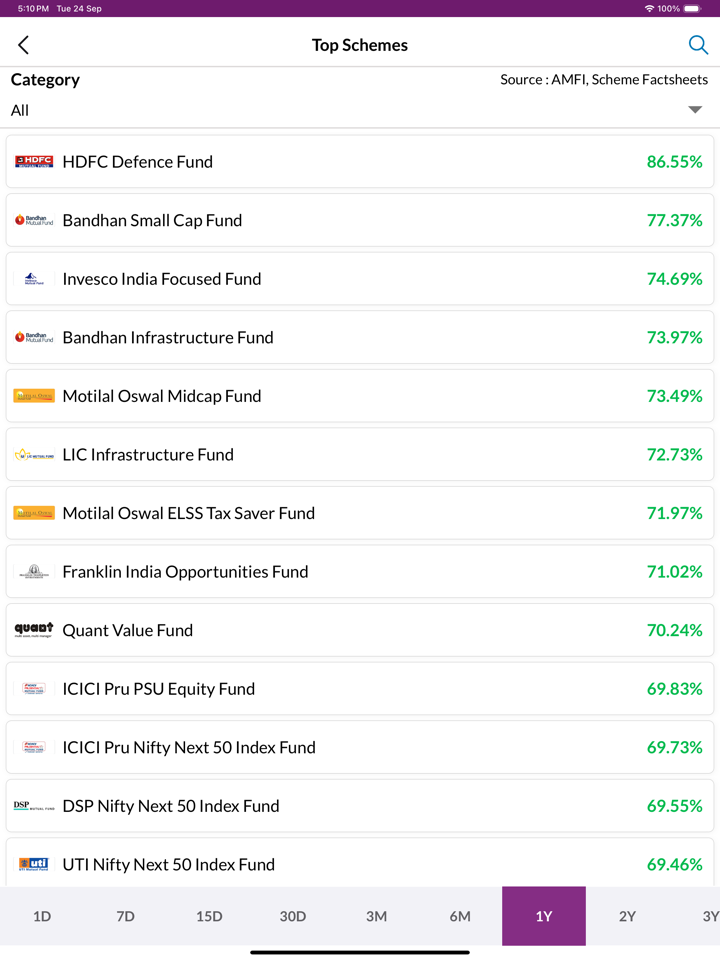Open Bandhan Small Cap Fund

(x=152, y=220)
